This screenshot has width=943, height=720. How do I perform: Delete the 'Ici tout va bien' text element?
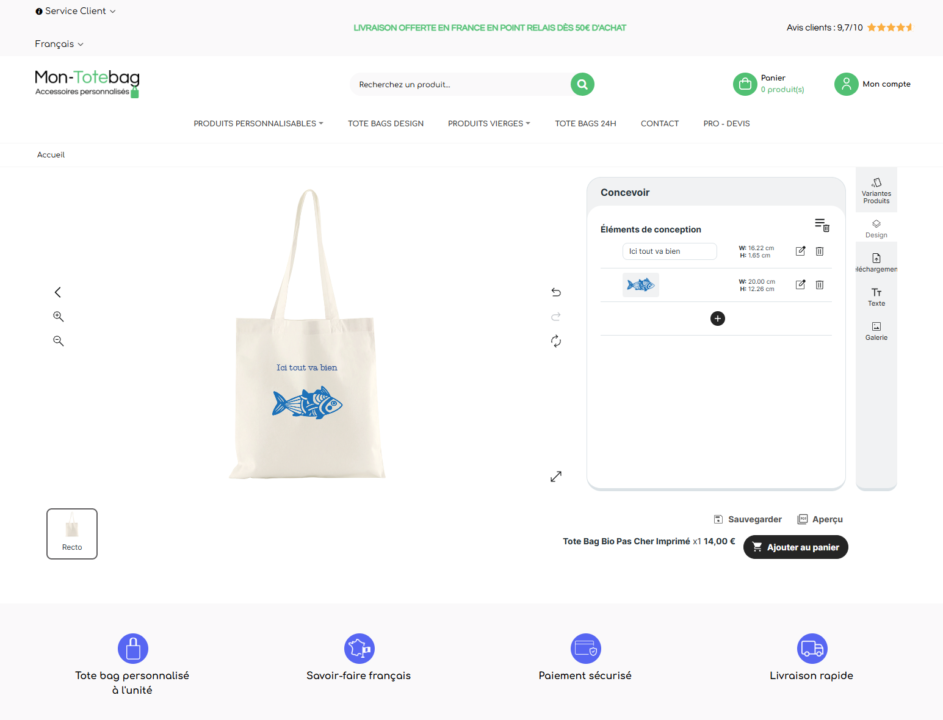point(819,251)
